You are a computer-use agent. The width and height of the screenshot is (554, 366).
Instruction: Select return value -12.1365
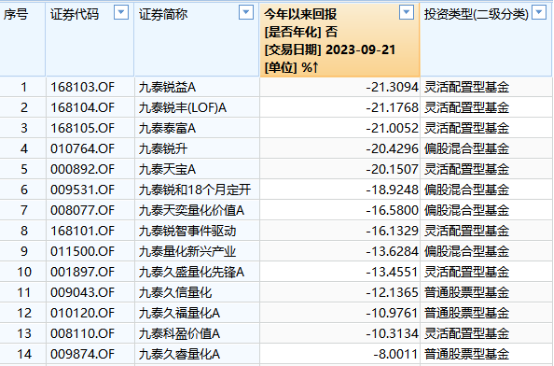click(392, 293)
